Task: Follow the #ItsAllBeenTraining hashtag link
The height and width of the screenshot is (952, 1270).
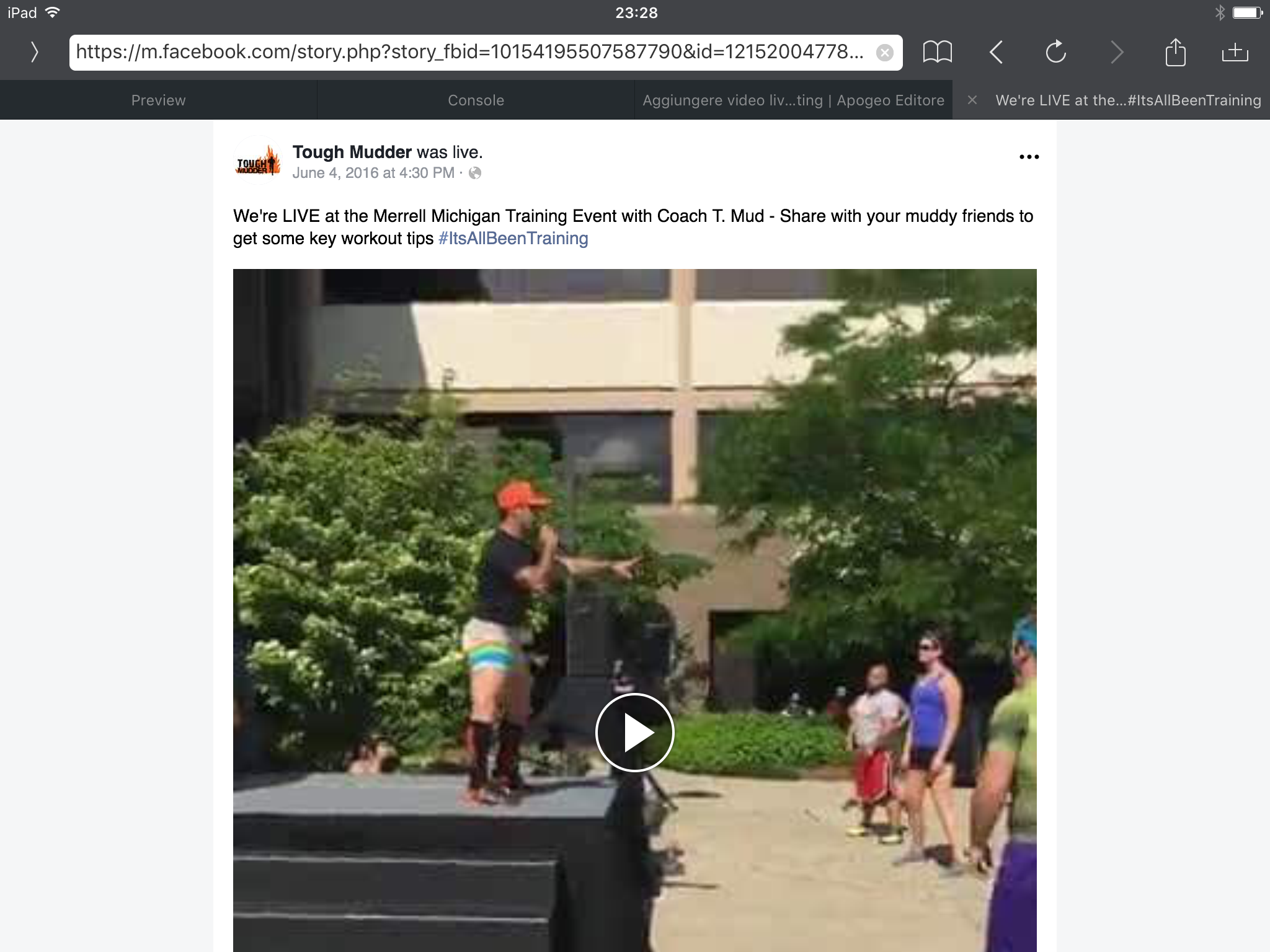Action: tap(513, 239)
